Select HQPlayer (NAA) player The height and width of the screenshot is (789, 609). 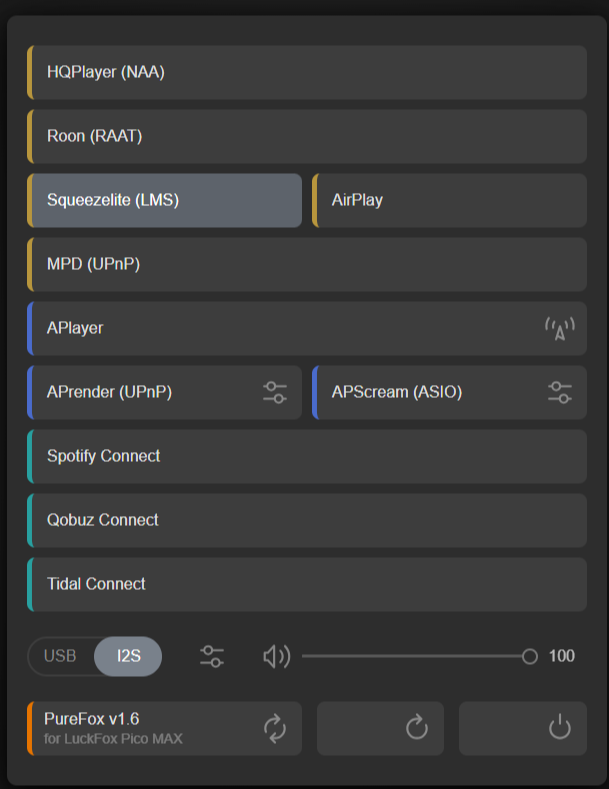(307, 72)
